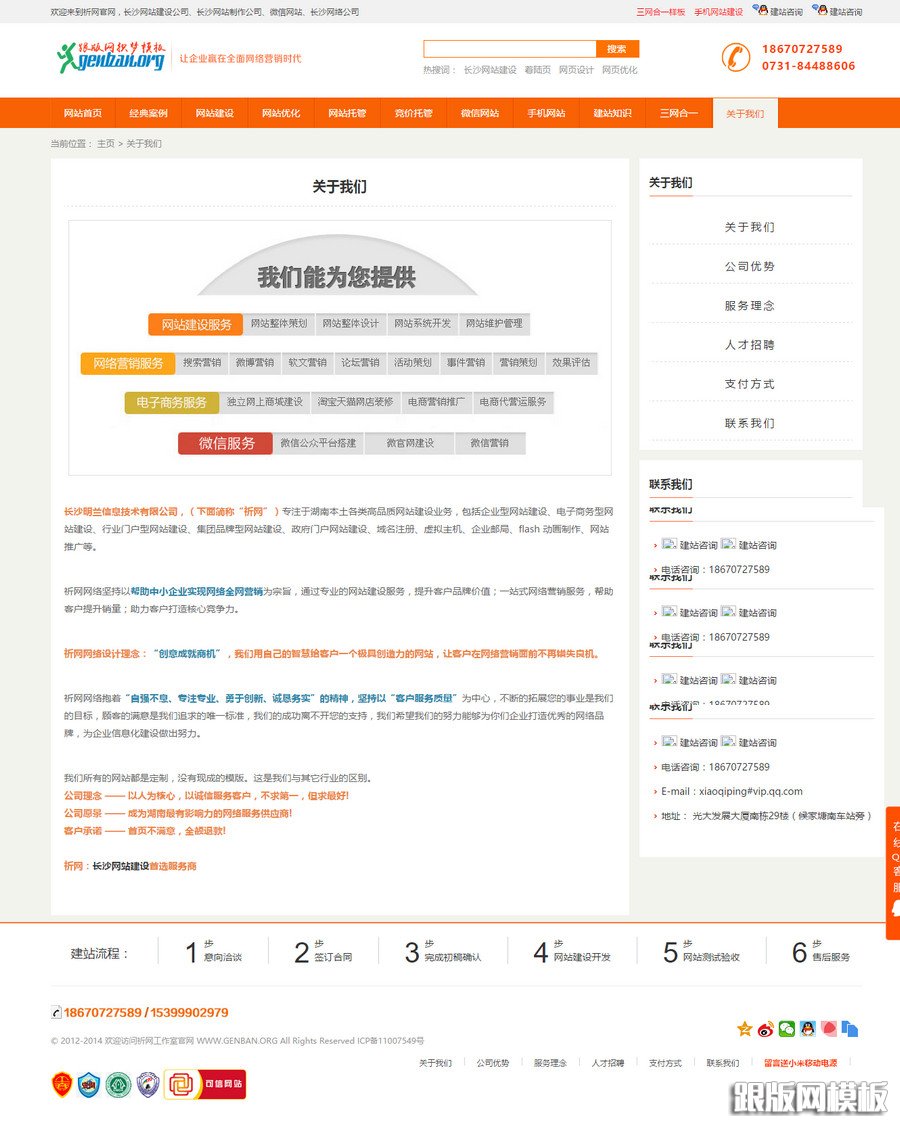Expand the 联系我们 sidebar panel

pyautogui.click(x=670, y=484)
